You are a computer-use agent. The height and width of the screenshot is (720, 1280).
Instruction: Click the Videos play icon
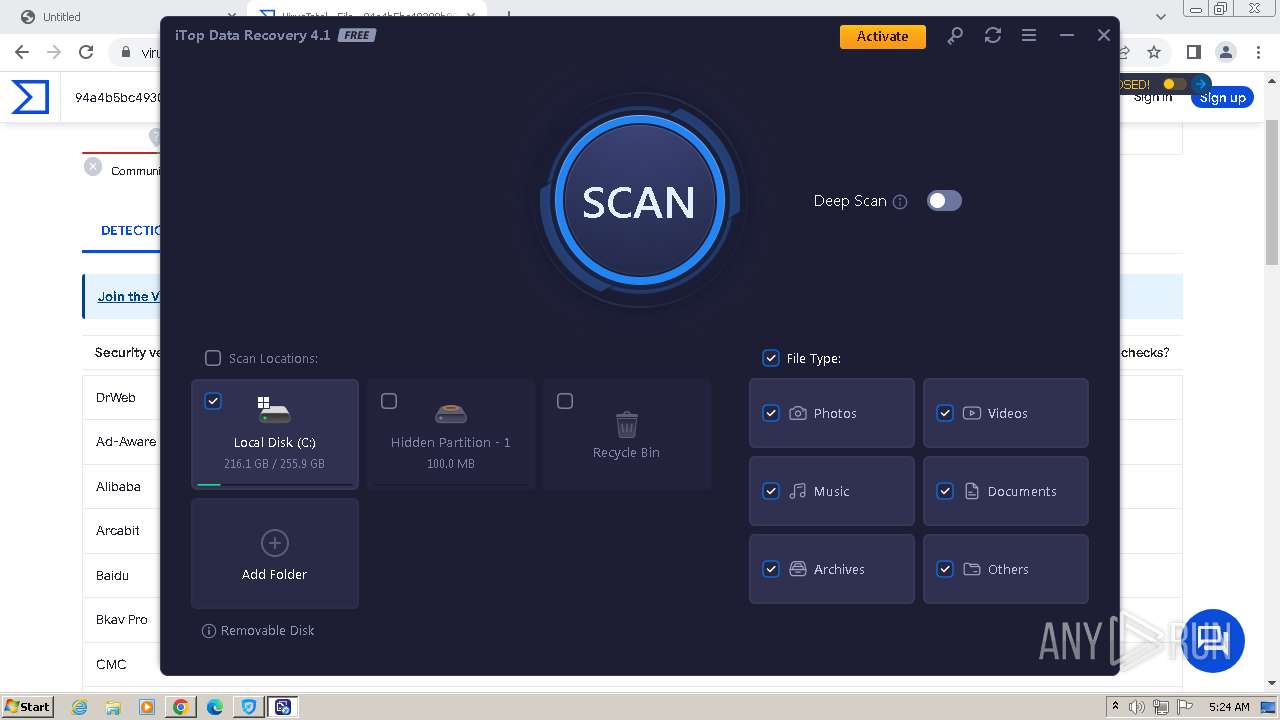click(972, 413)
